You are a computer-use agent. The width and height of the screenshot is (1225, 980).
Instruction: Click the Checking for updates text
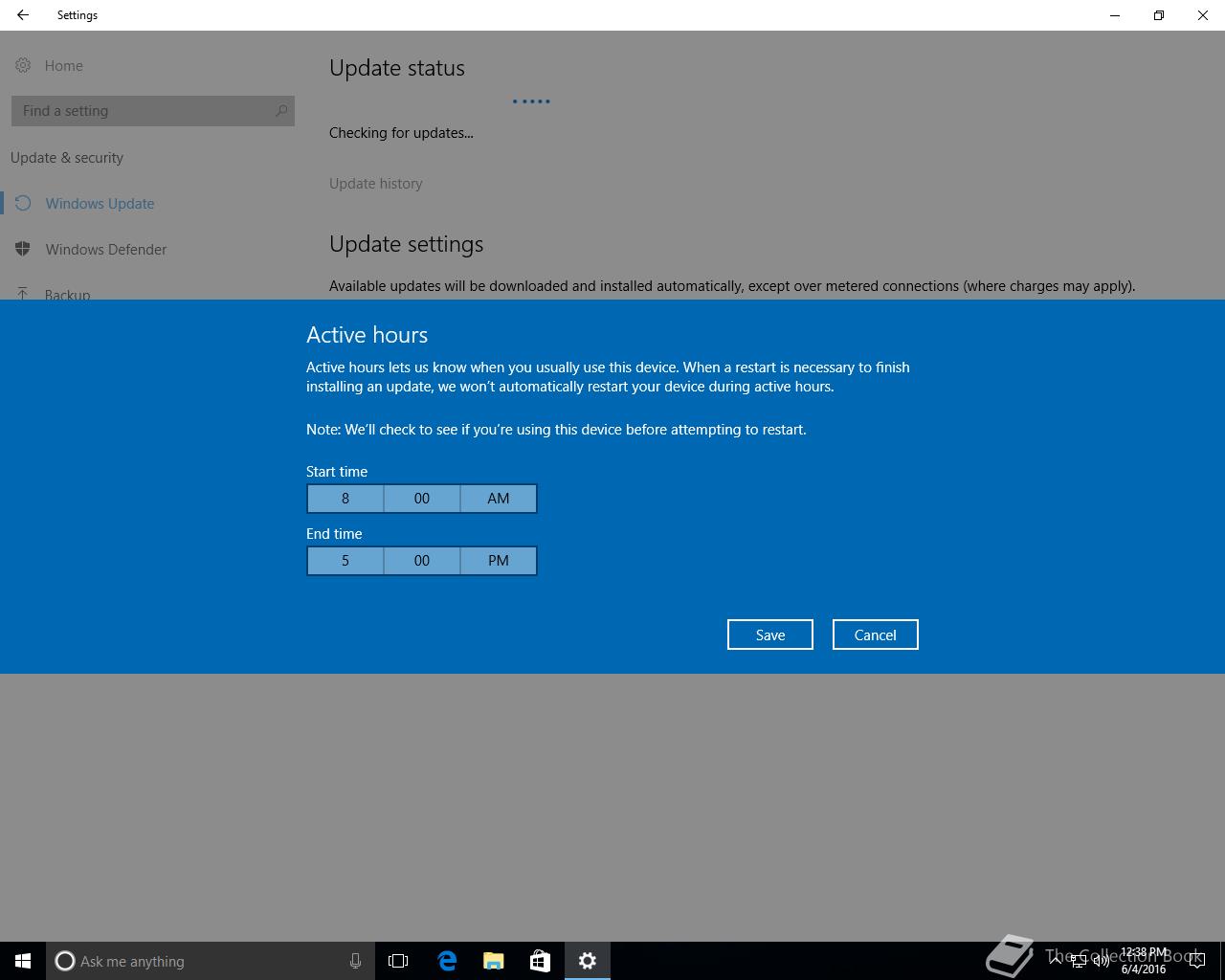(x=401, y=133)
